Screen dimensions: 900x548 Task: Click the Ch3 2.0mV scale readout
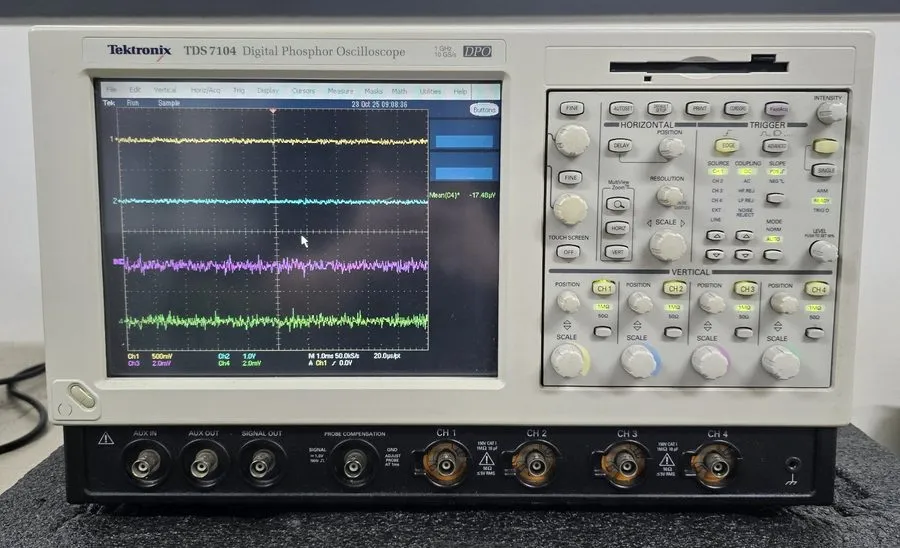[x=150, y=364]
